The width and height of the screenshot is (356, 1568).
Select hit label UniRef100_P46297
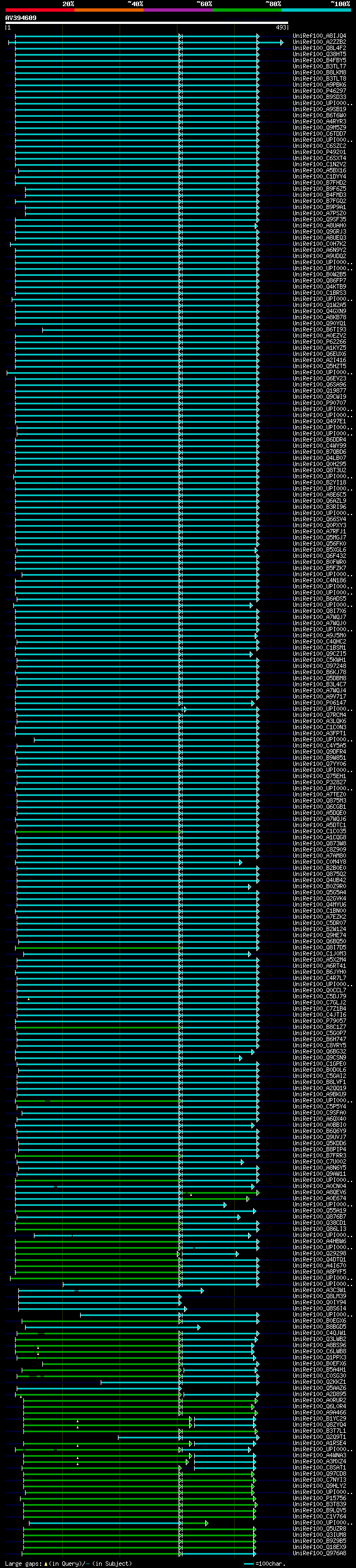click(319, 91)
